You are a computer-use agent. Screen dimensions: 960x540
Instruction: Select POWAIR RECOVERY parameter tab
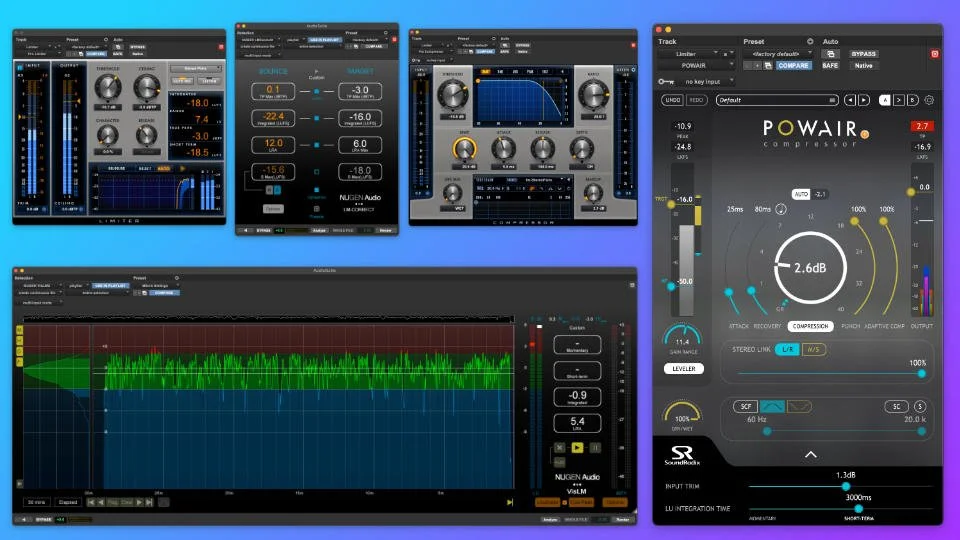(767, 326)
